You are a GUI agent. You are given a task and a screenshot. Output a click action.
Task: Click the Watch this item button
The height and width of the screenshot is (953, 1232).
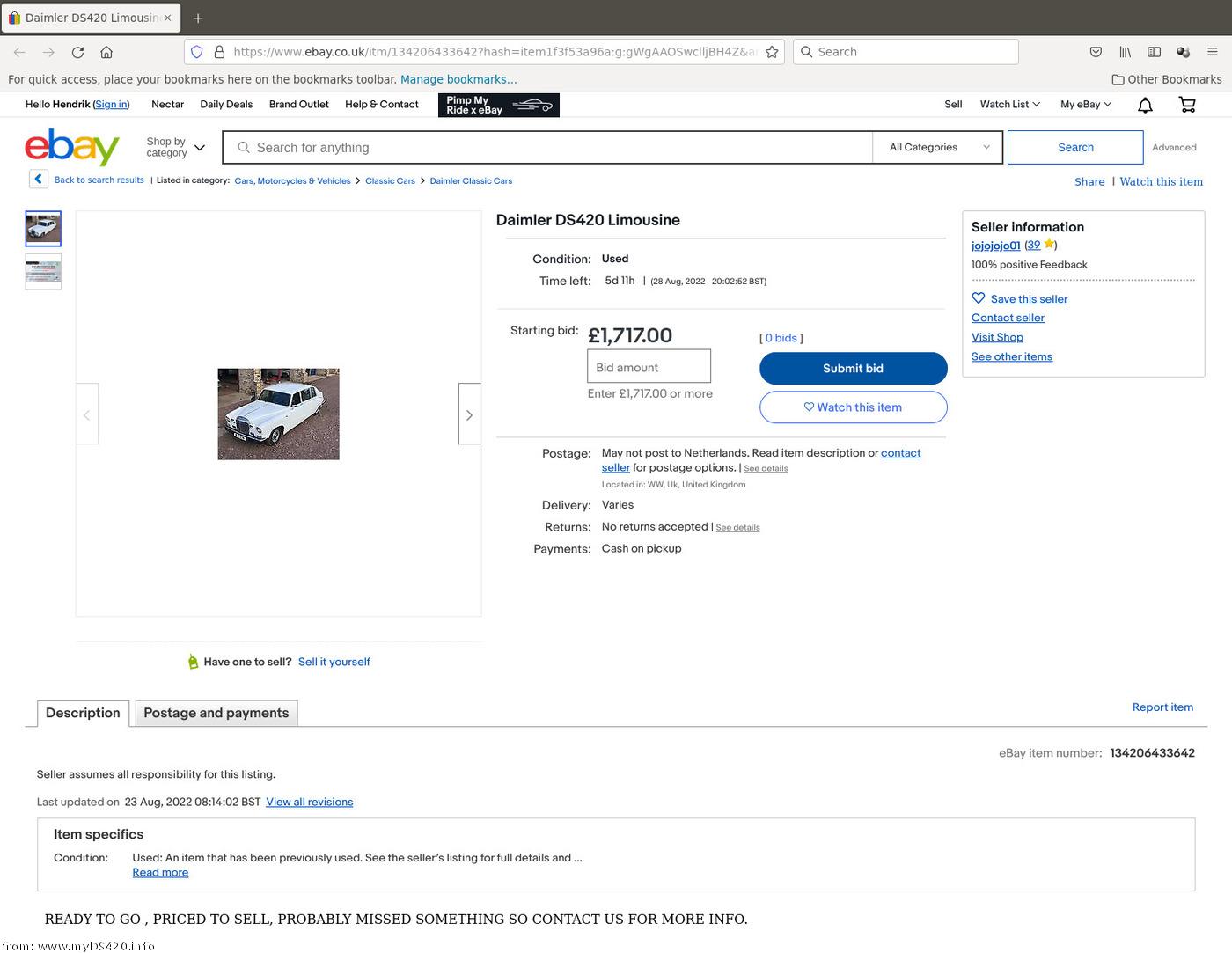coord(854,407)
